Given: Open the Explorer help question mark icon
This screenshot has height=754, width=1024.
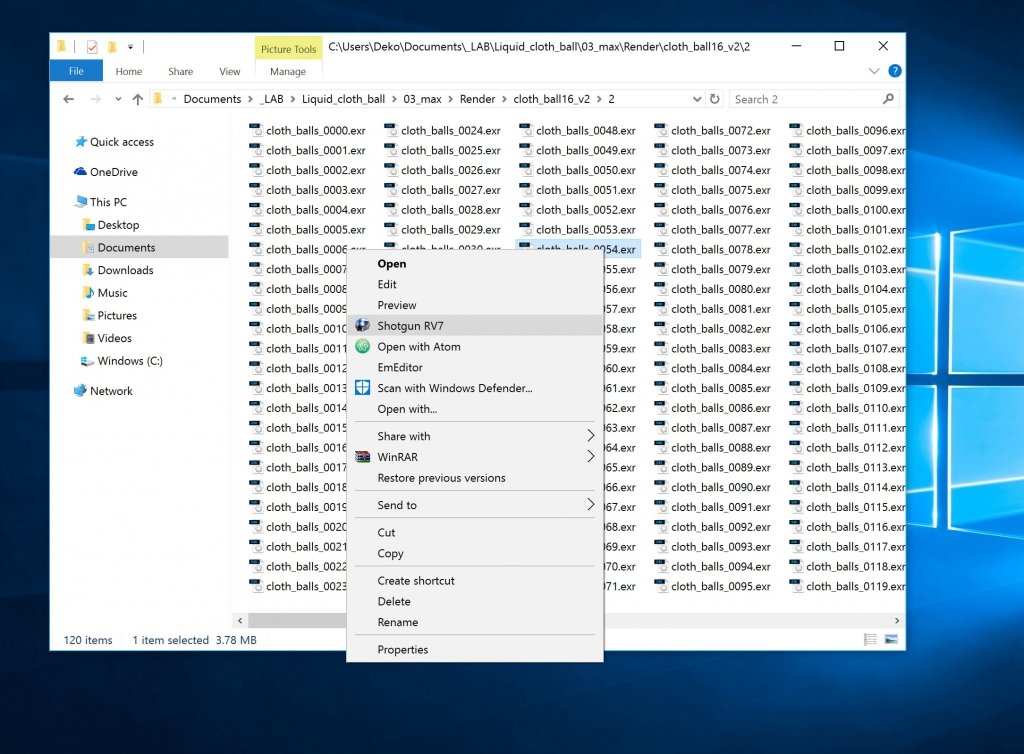Looking at the screenshot, I should point(895,71).
